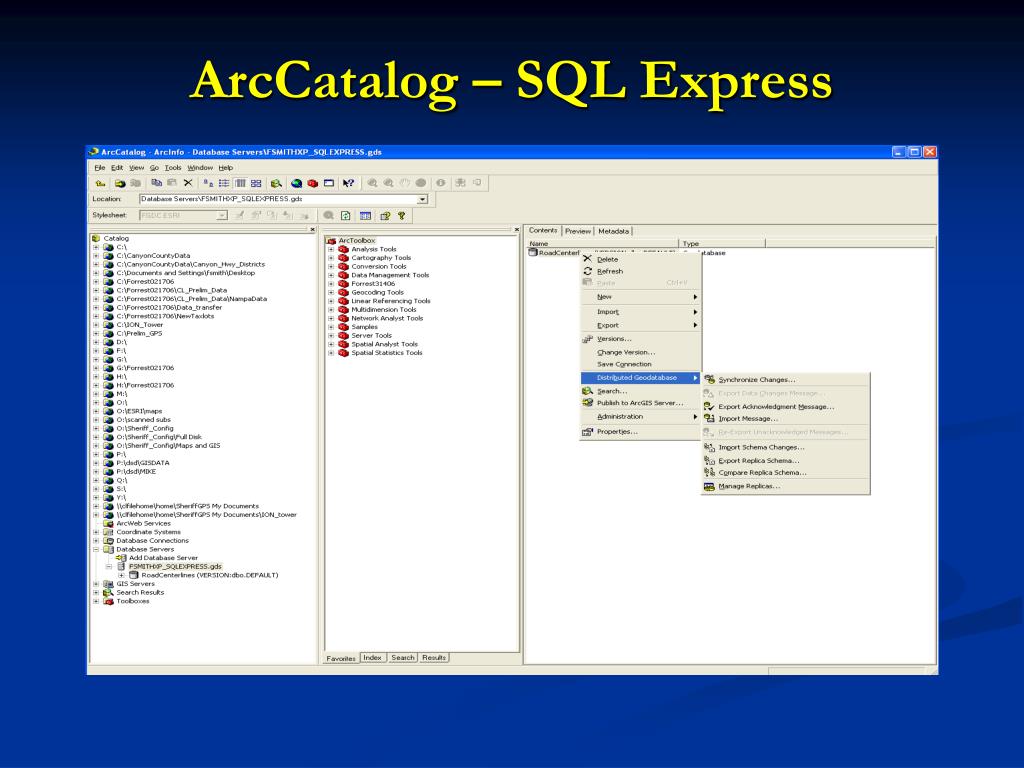Expand the Cartography Tools toolbox
Screen dimensions: 1024x768
click(x=331, y=258)
